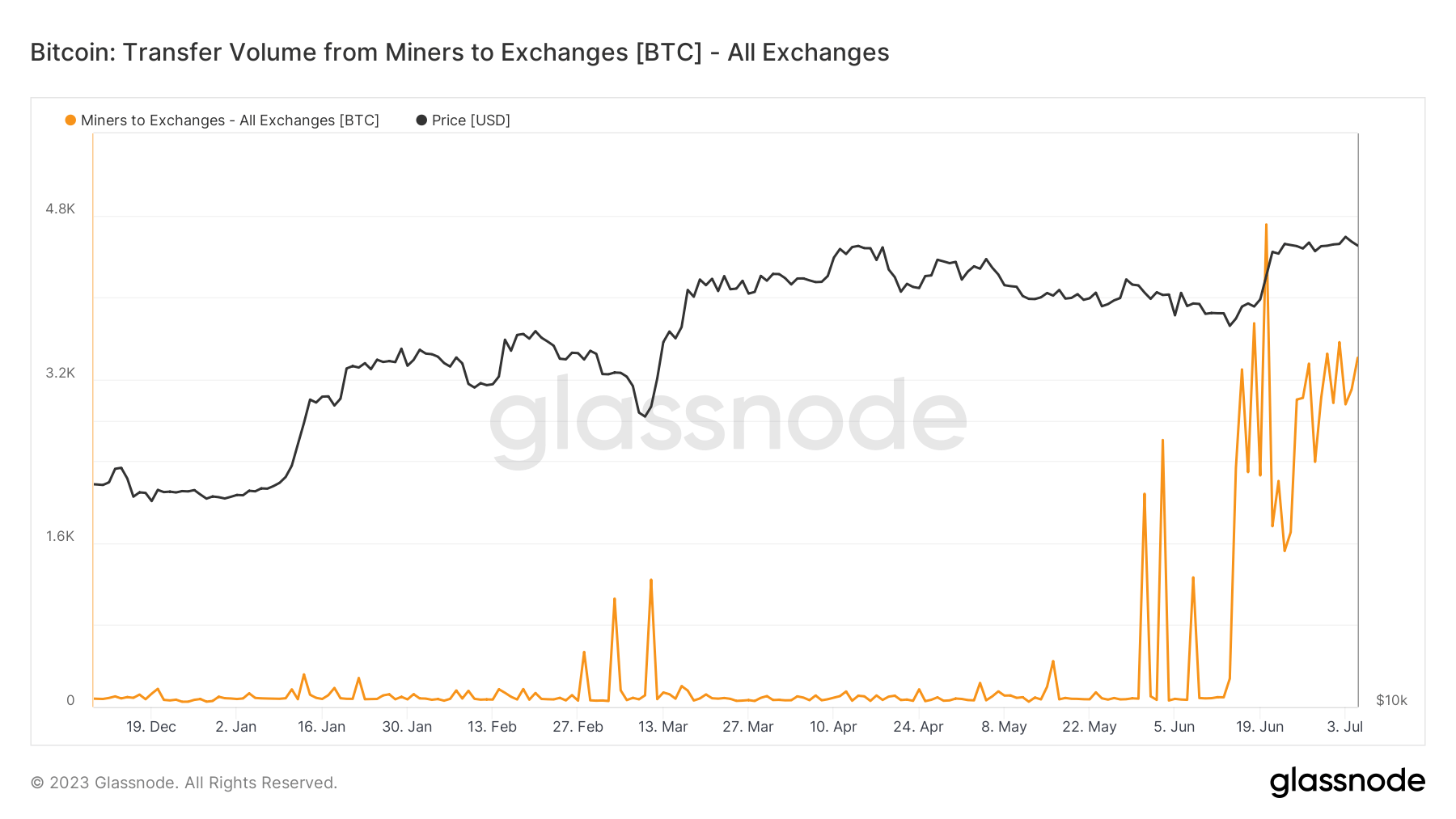The height and width of the screenshot is (819, 1456).
Task: Select the 16. Jan date label
Action: pyautogui.click(x=321, y=727)
